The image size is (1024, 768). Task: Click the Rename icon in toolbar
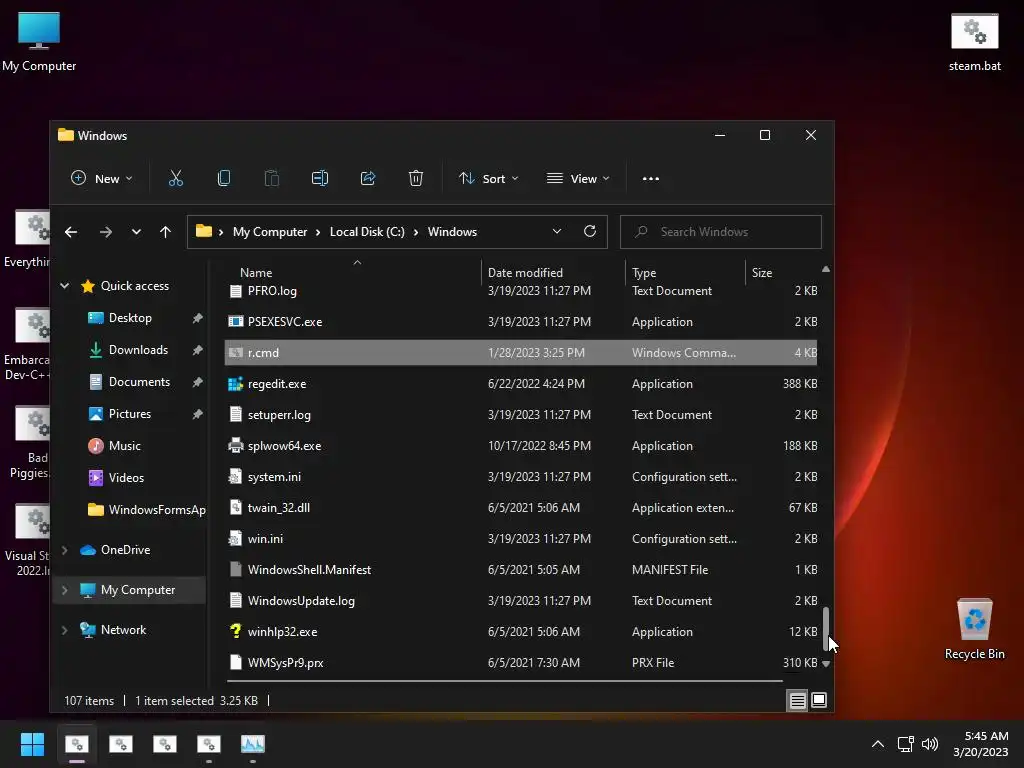coord(320,178)
